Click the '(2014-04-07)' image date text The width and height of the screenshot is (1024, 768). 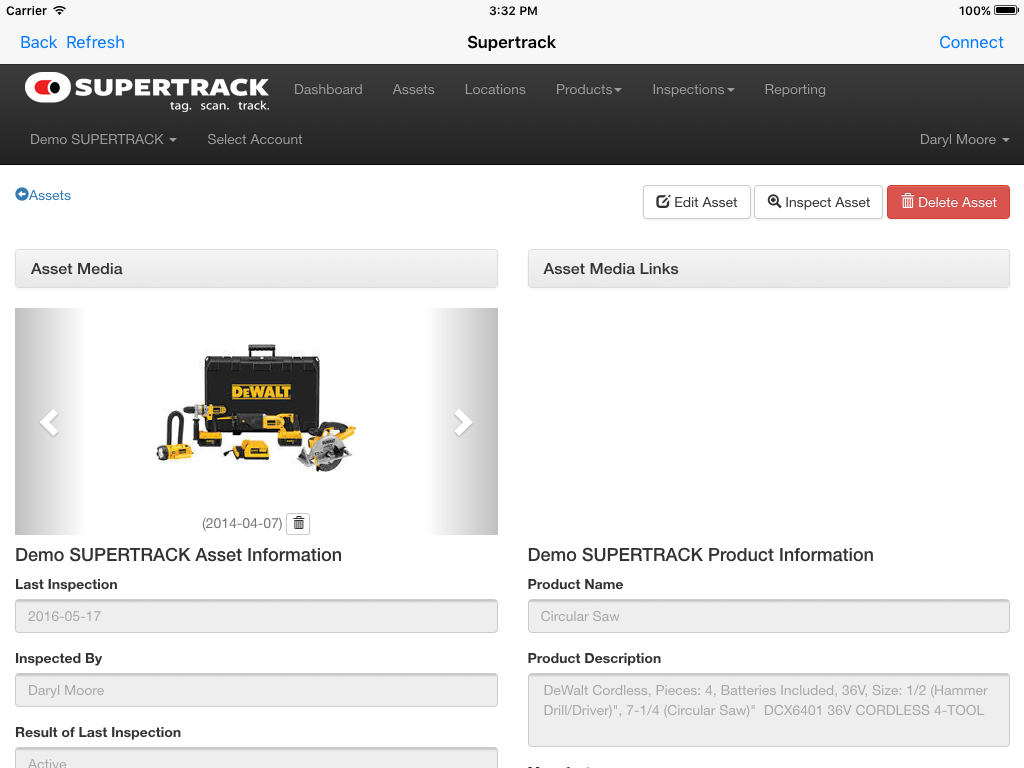click(x=242, y=523)
